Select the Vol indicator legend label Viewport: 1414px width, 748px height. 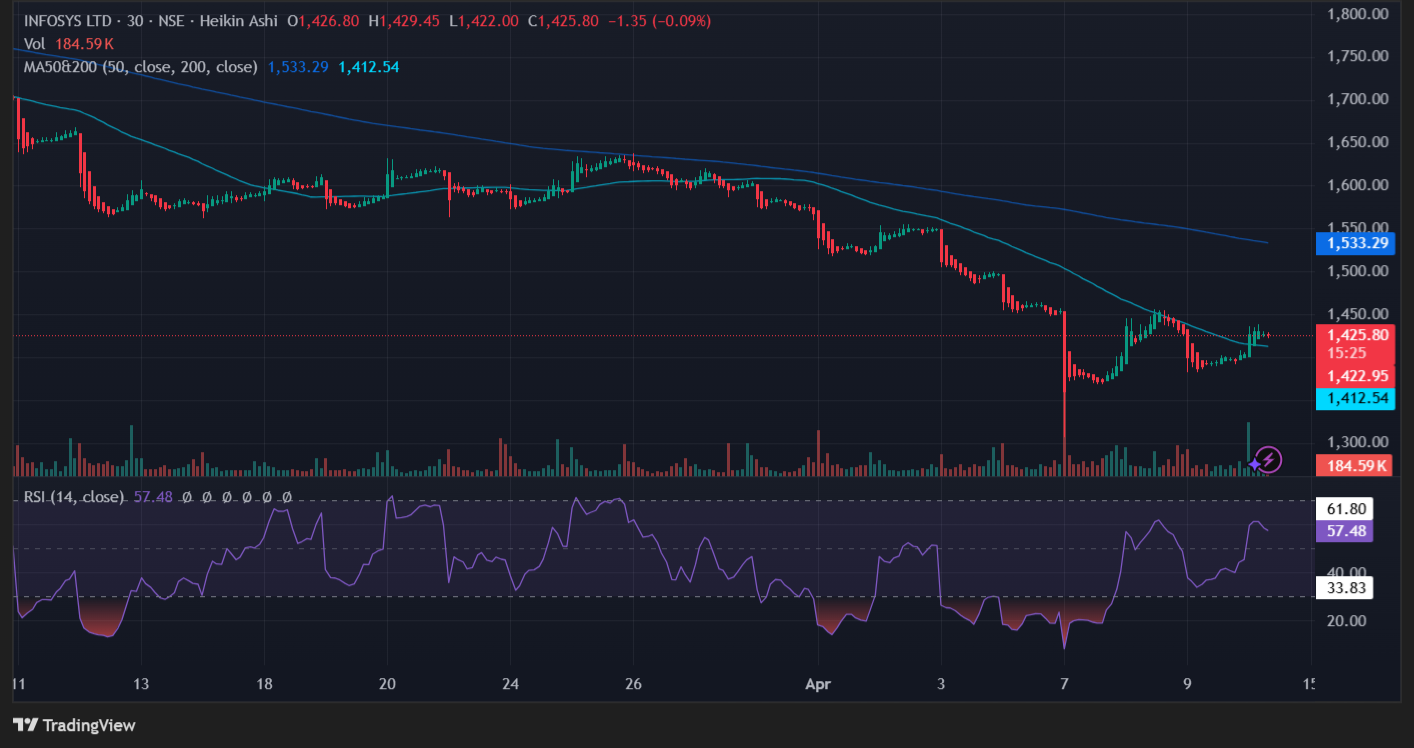pos(35,43)
